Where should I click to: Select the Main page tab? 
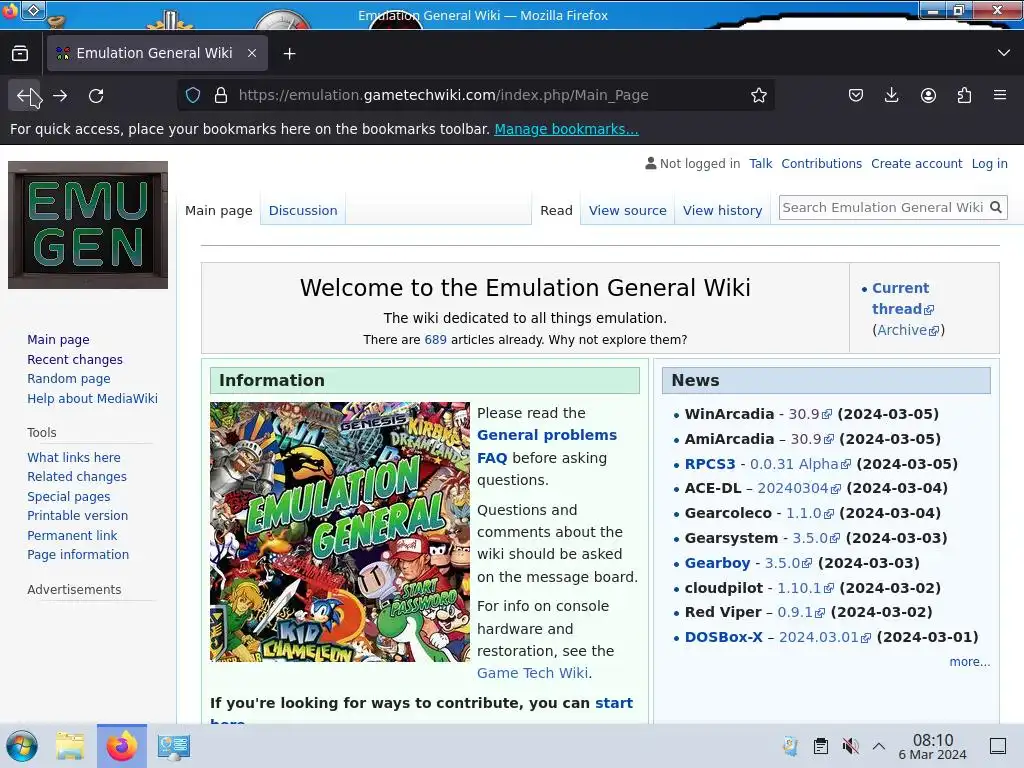point(219,210)
